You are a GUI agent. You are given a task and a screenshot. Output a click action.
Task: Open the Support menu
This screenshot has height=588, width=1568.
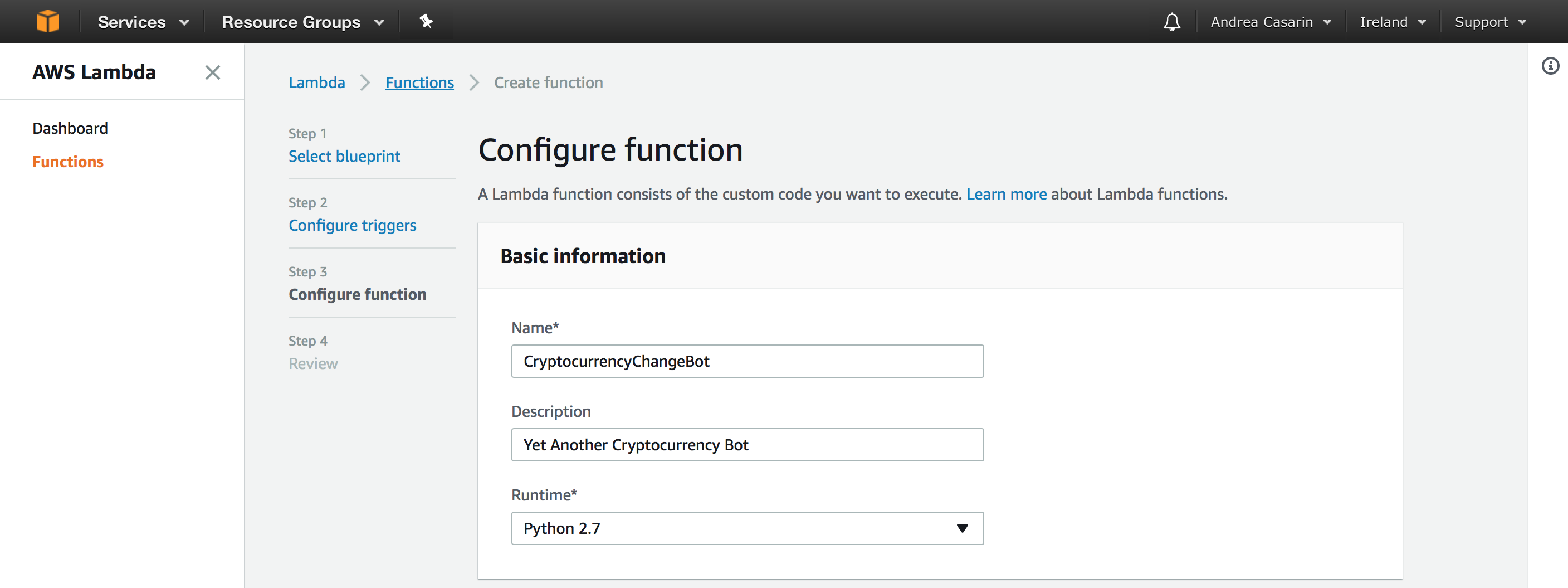pyautogui.click(x=1490, y=22)
